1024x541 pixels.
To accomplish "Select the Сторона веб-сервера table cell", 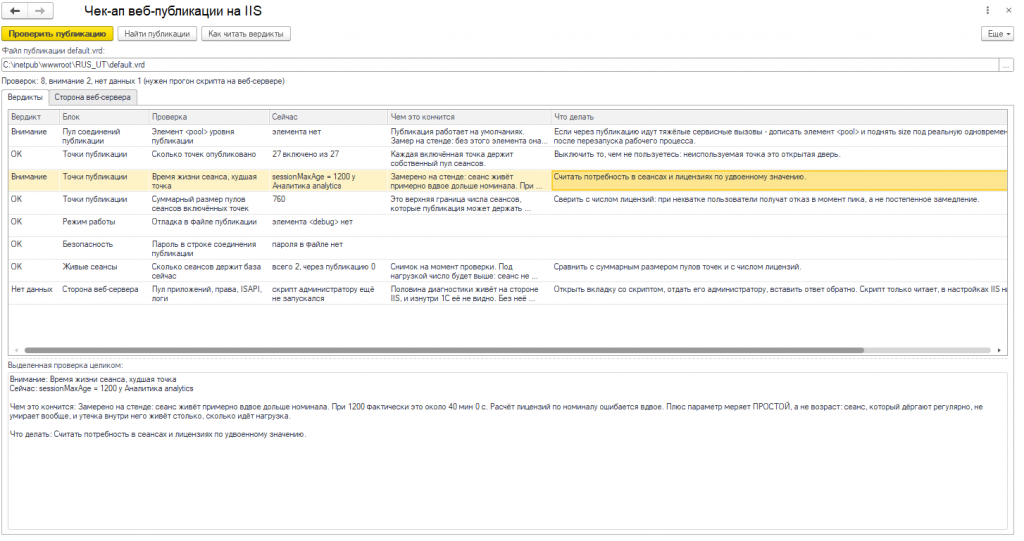I will (104, 293).
